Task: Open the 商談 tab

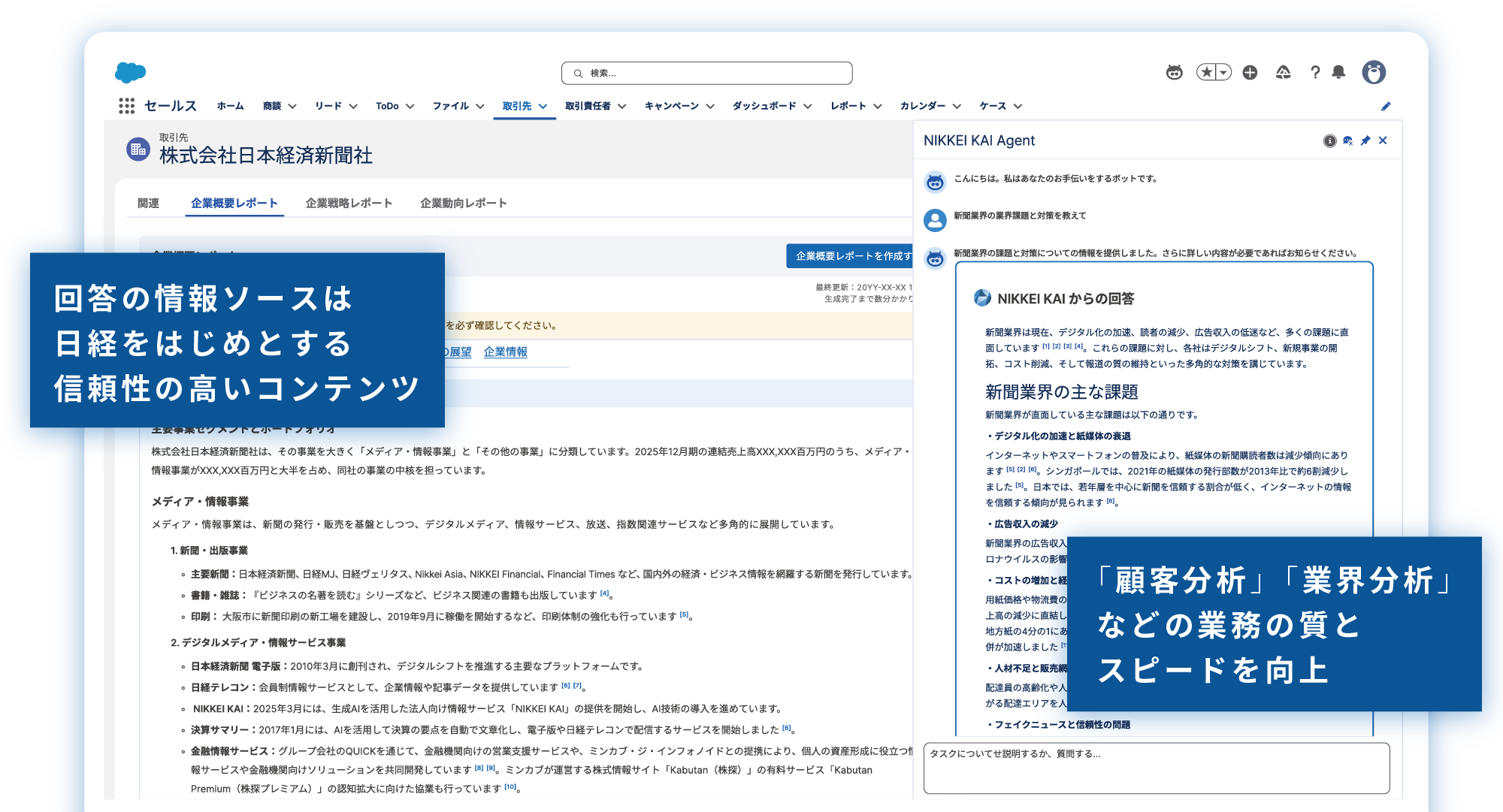Action: point(272,106)
